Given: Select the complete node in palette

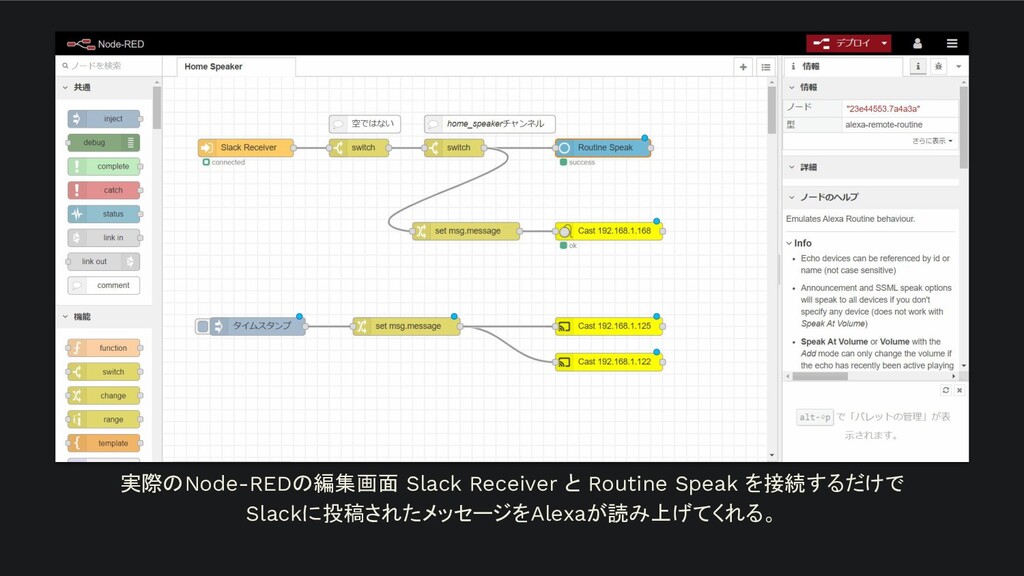Looking at the screenshot, I should click(x=104, y=167).
